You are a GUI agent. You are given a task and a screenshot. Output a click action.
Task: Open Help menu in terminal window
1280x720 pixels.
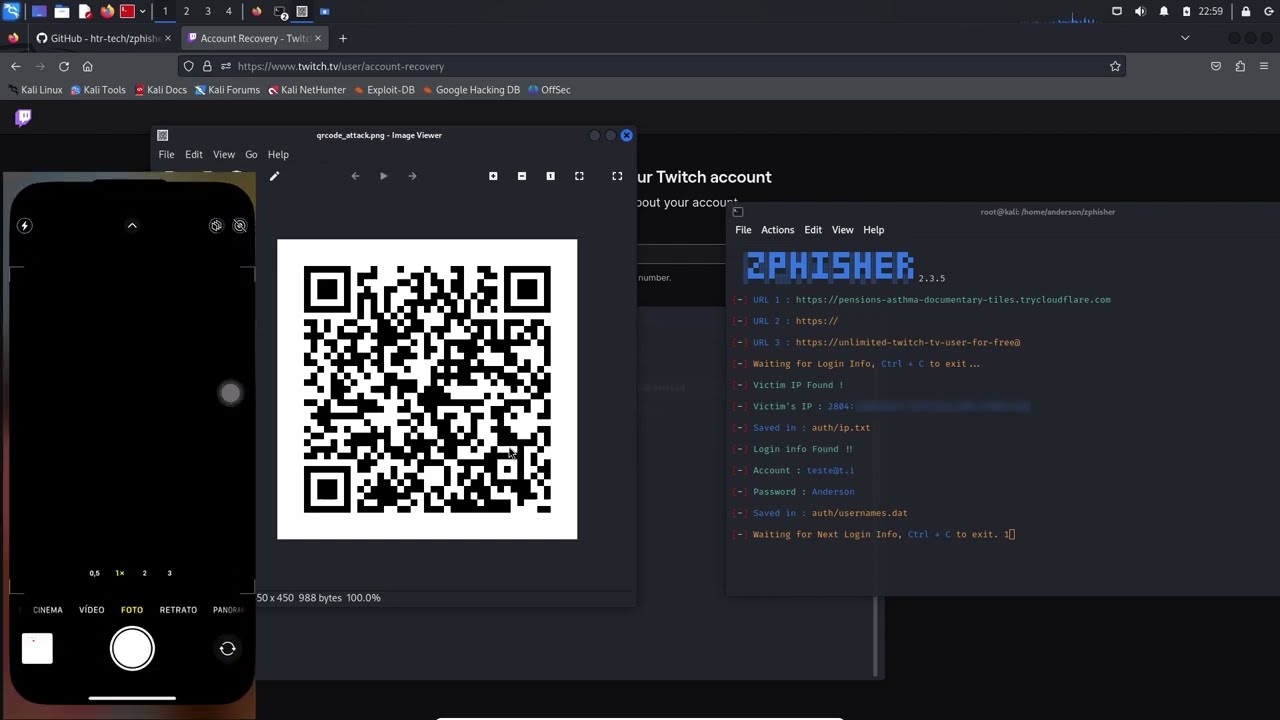click(874, 230)
